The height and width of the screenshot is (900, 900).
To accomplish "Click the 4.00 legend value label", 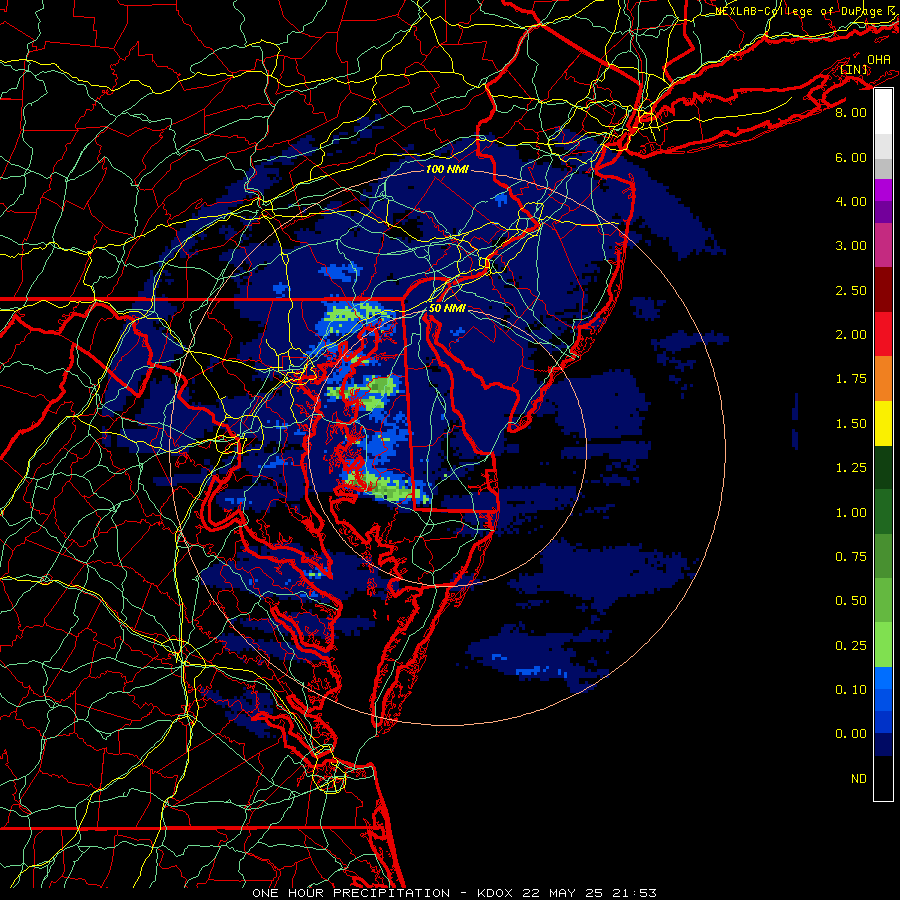I will [x=851, y=201].
